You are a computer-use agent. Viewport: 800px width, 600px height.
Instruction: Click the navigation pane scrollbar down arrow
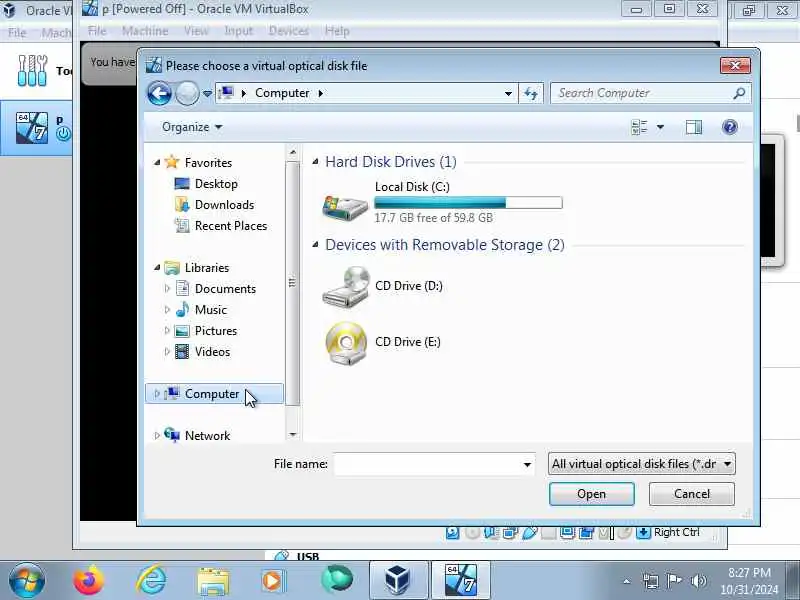(292, 434)
